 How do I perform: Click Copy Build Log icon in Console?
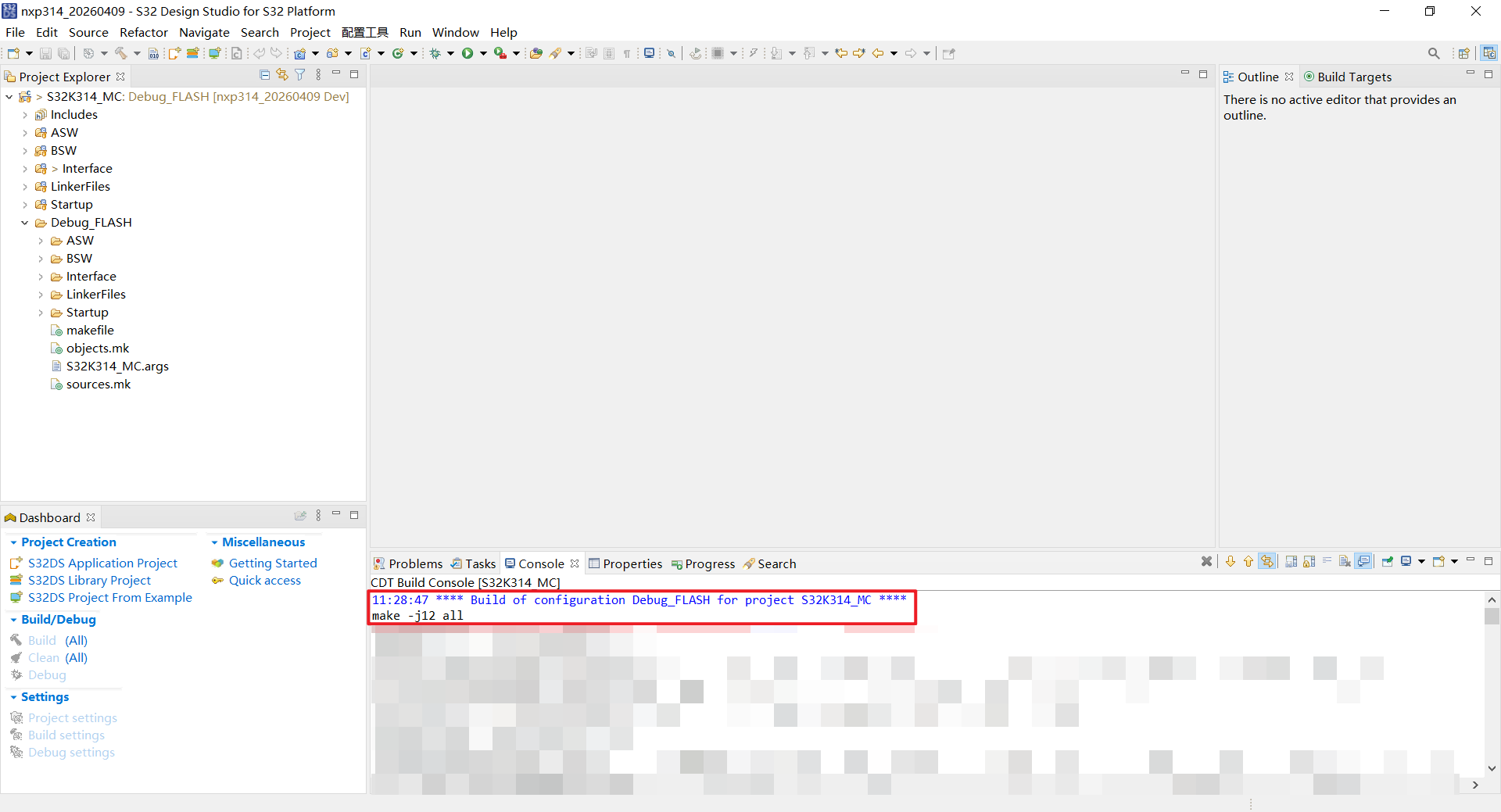tap(1291, 561)
